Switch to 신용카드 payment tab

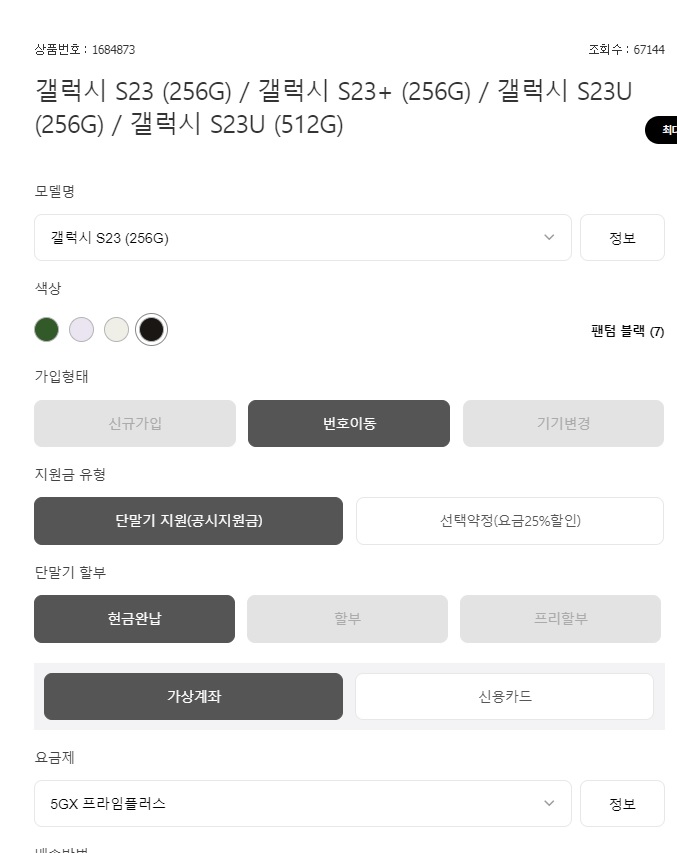(504, 696)
